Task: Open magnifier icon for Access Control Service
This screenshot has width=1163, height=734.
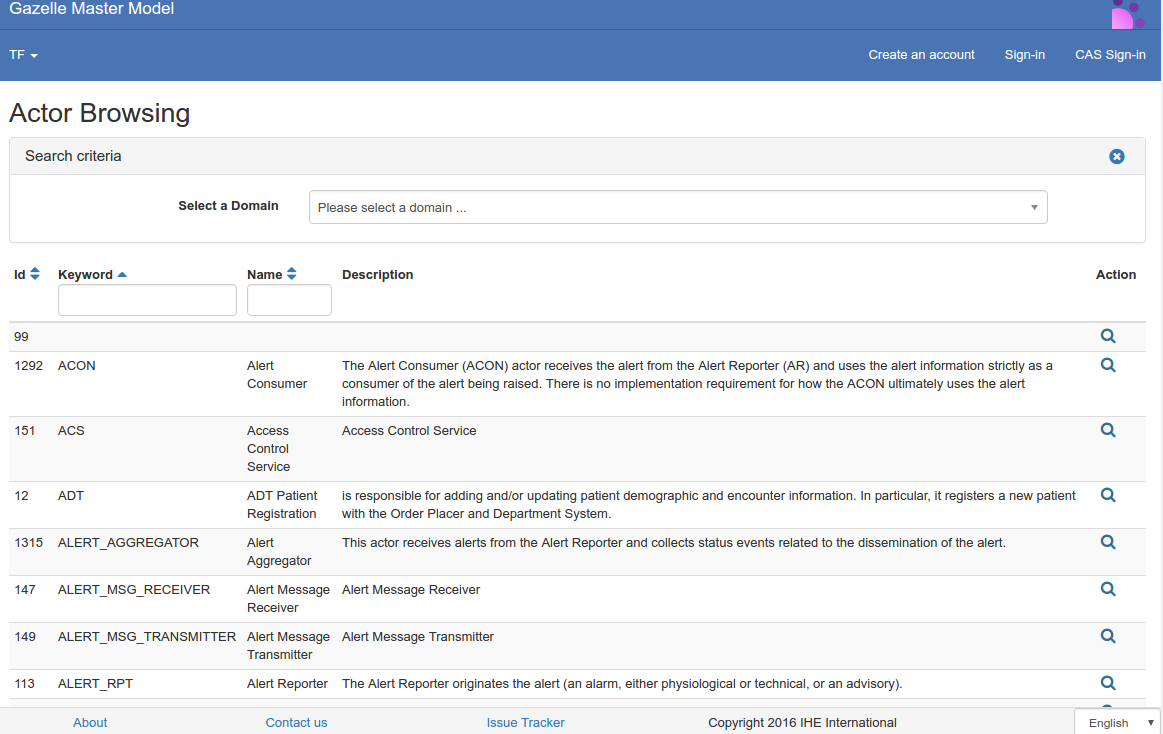Action: 1107,431
